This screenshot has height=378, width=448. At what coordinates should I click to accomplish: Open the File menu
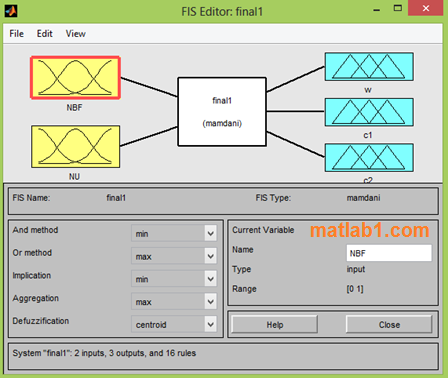tap(17, 34)
